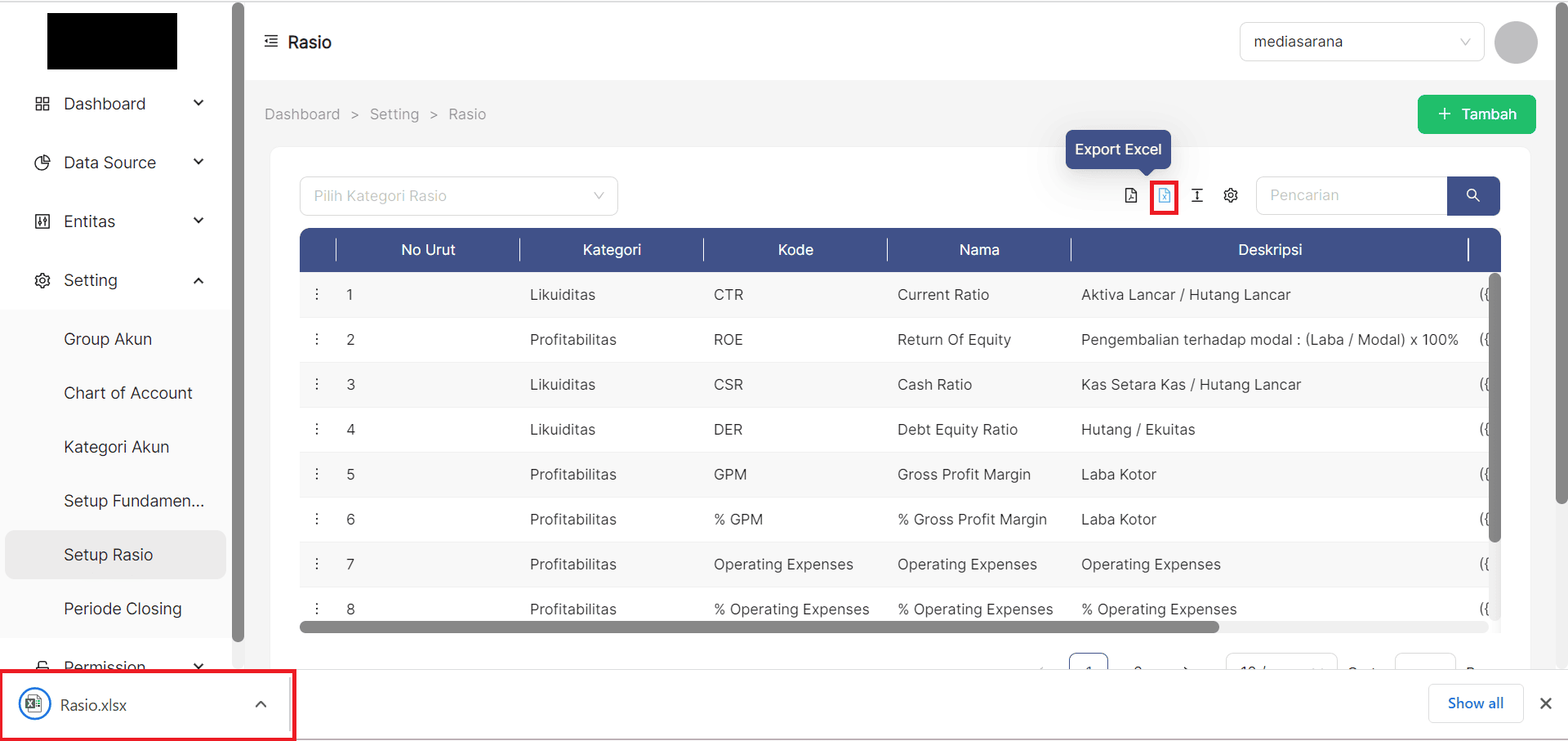Open Periode Closing from the sidebar
1568x741 pixels.
click(x=122, y=609)
